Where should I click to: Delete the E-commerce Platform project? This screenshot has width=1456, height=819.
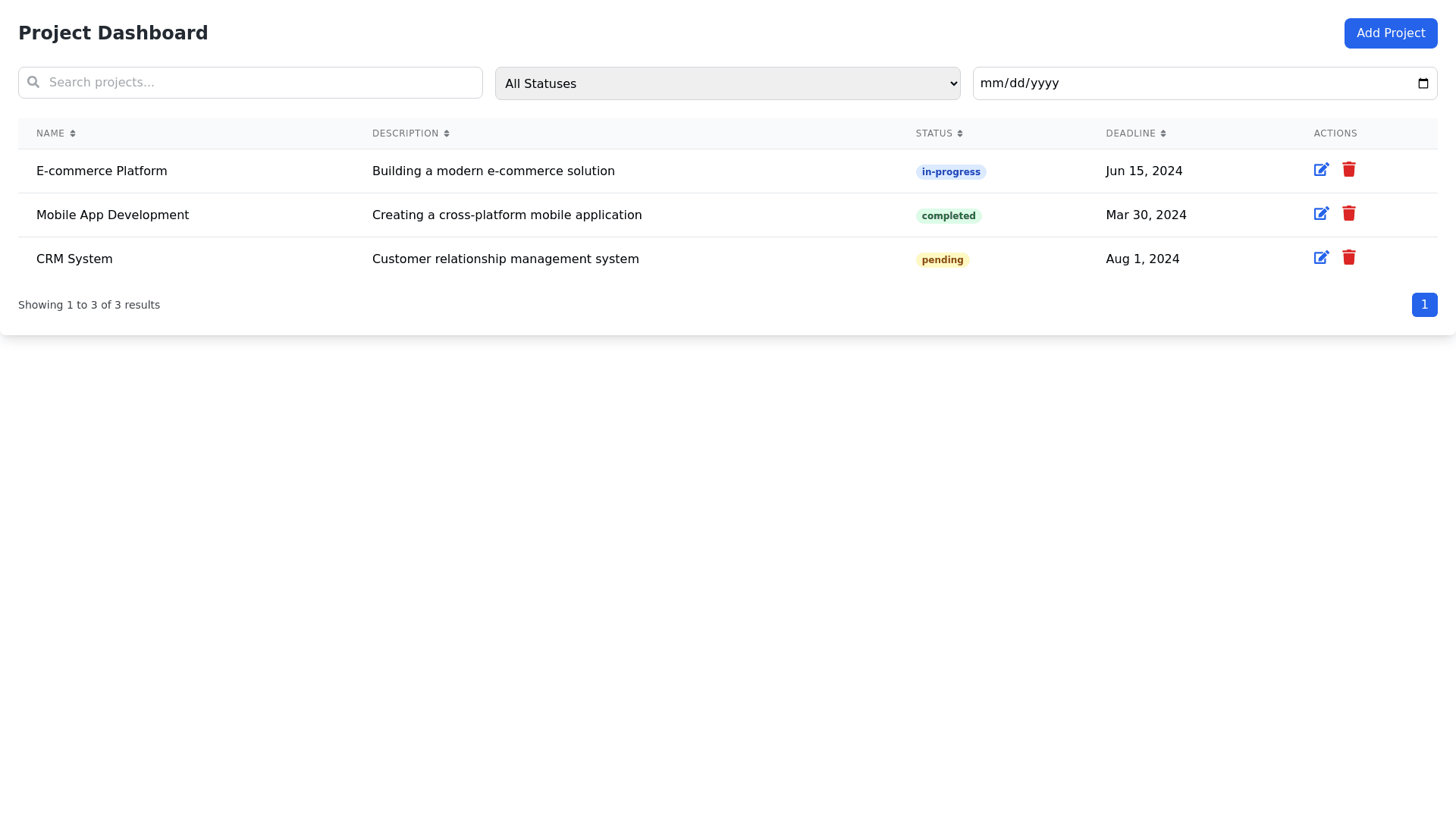(1348, 170)
